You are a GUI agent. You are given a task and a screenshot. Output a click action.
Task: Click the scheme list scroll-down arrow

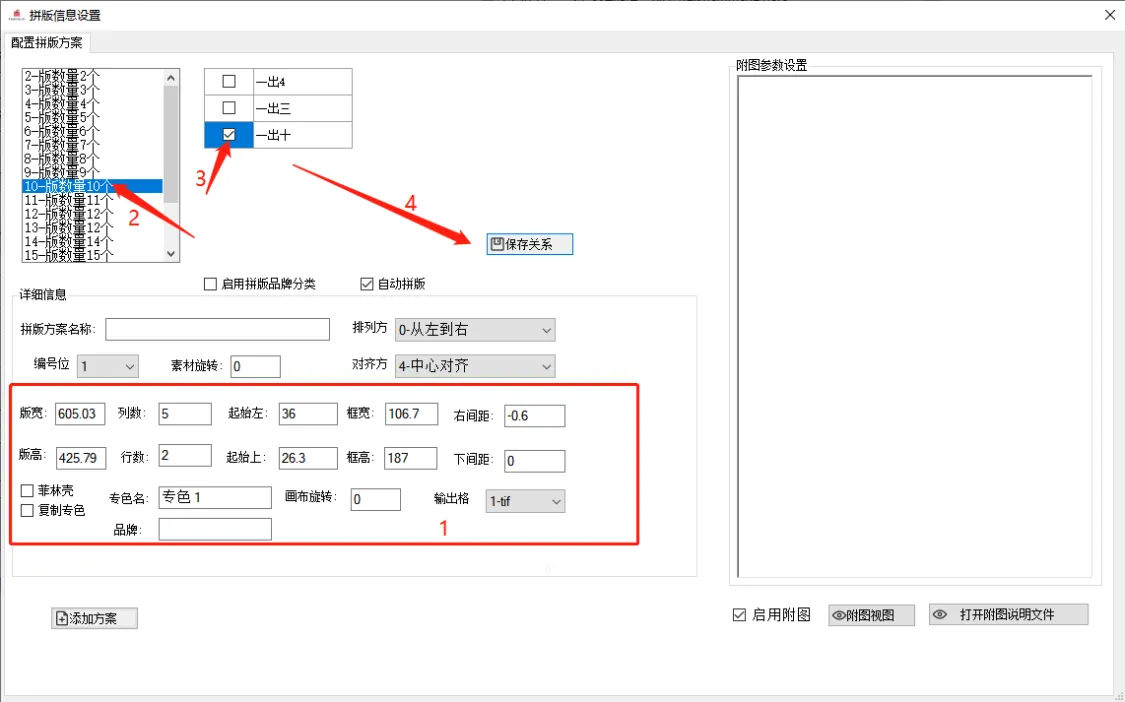pyautogui.click(x=171, y=253)
